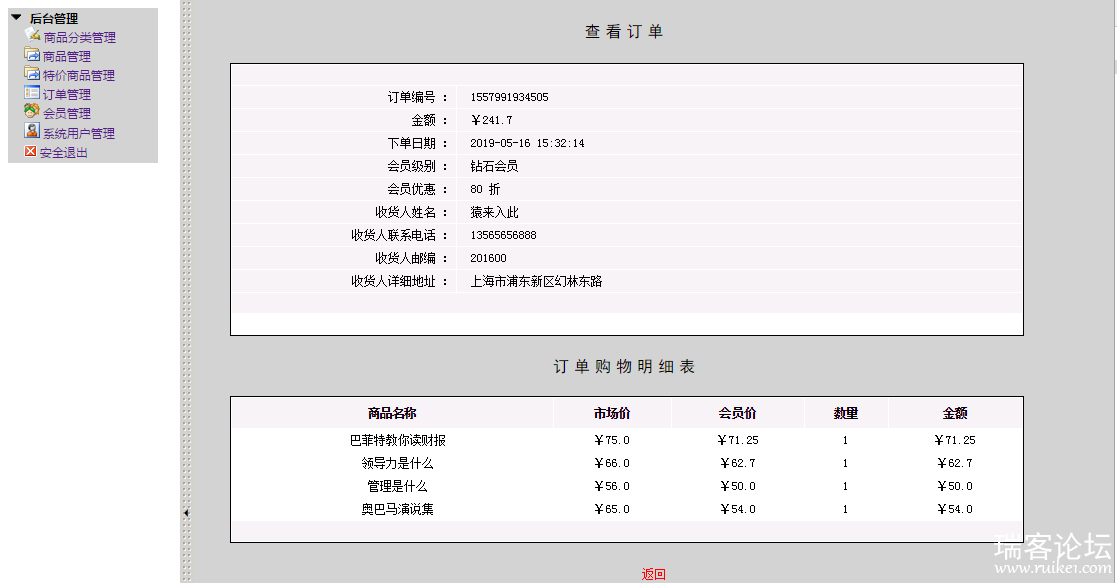Click postal code 201600

[x=488, y=258]
